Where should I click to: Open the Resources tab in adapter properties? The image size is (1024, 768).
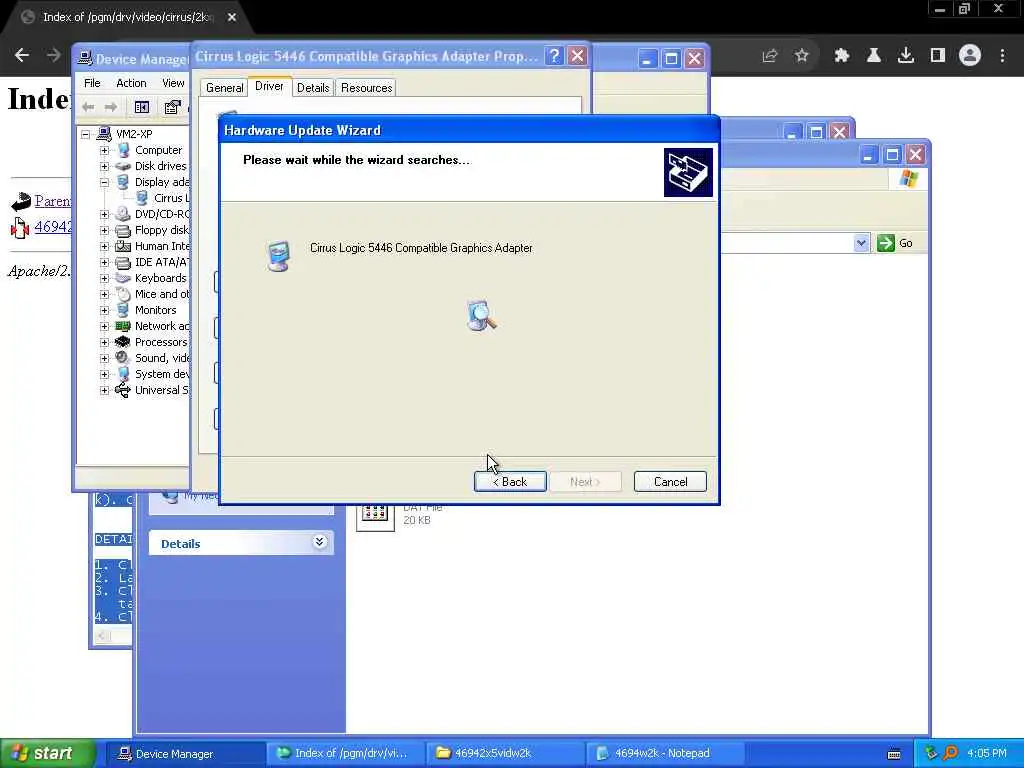(366, 88)
